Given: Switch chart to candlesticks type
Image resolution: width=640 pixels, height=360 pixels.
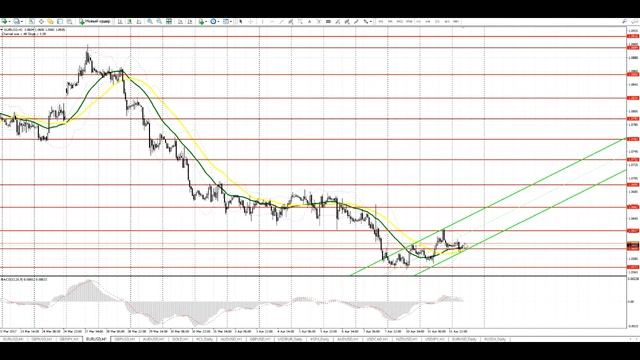Looking at the screenshot, I should tap(129, 21).
